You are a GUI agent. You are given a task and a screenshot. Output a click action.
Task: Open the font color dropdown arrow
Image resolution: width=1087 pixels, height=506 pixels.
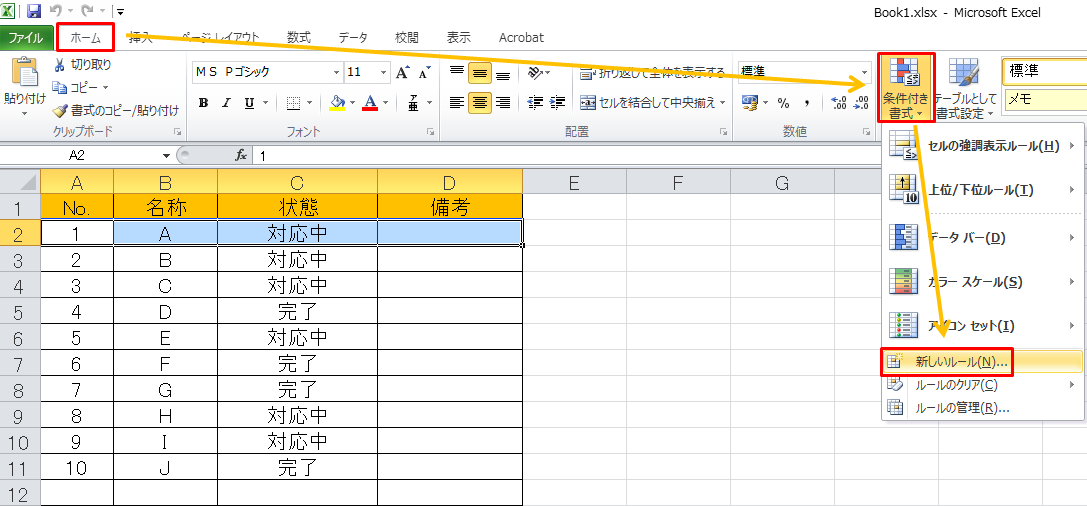(385, 103)
